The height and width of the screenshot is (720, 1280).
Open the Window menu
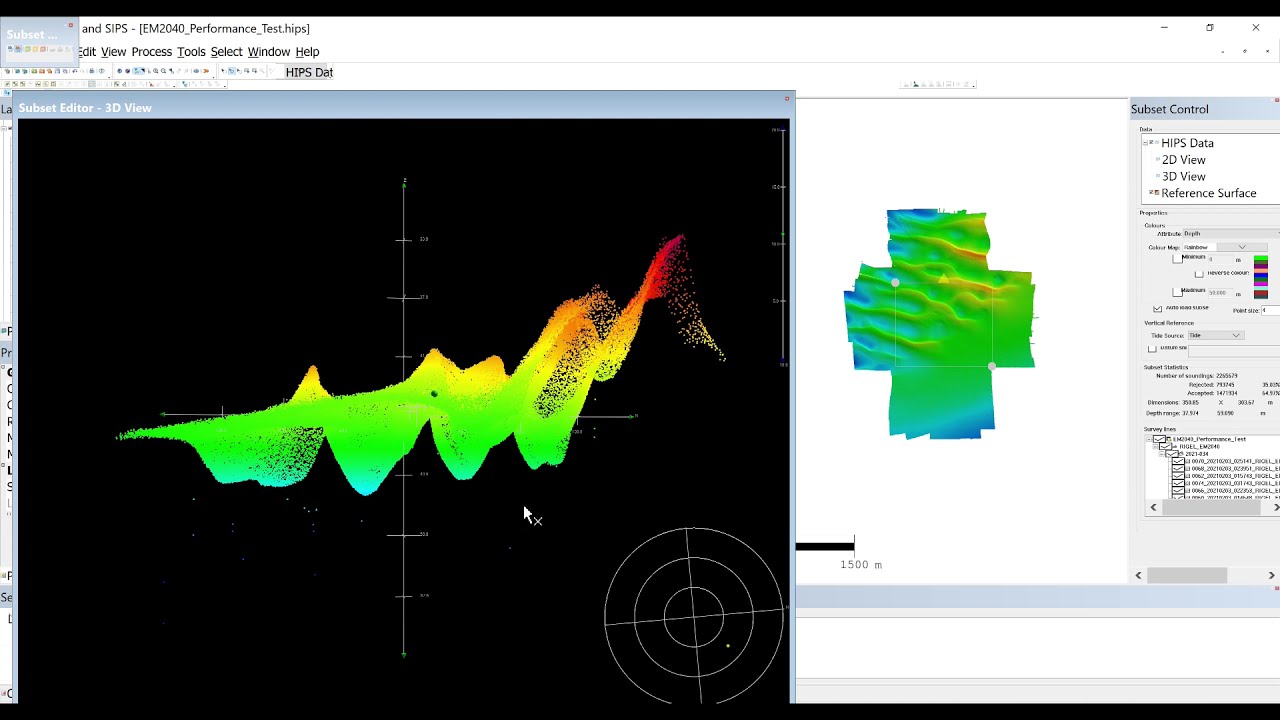[269, 52]
